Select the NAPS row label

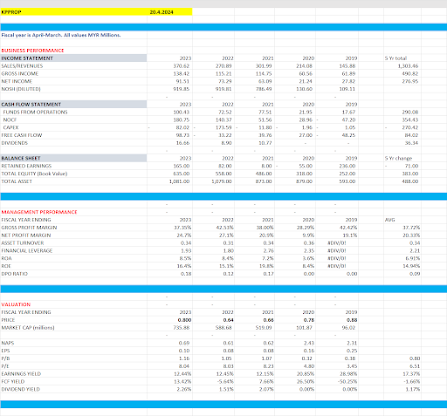point(8,343)
